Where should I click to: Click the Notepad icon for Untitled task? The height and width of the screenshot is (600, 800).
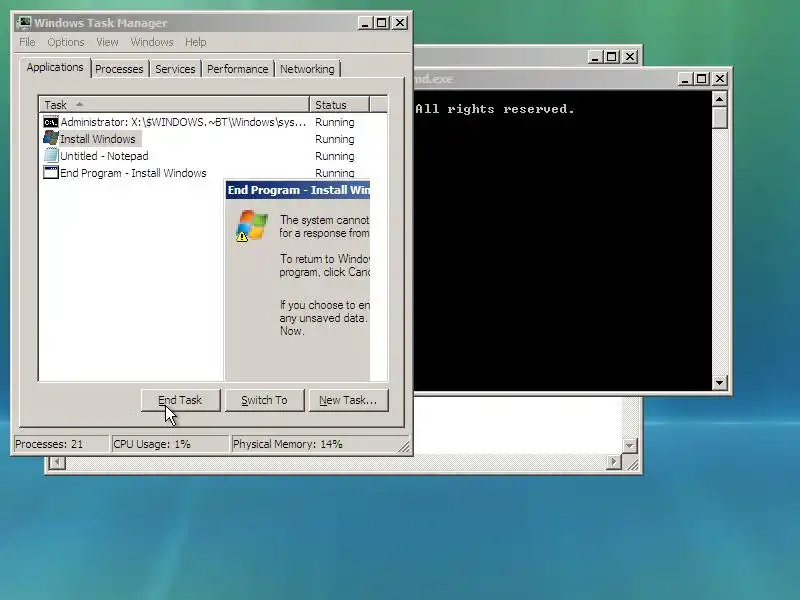[x=51, y=155]
